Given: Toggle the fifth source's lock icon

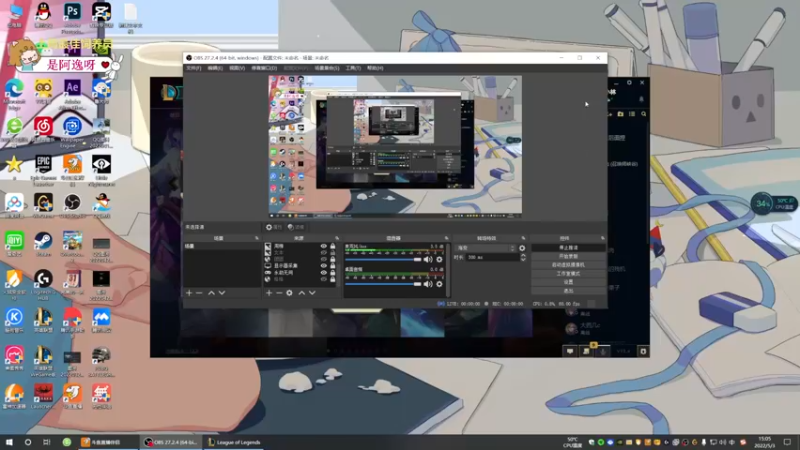Looking at the screenshot, I should click(333, 273).
